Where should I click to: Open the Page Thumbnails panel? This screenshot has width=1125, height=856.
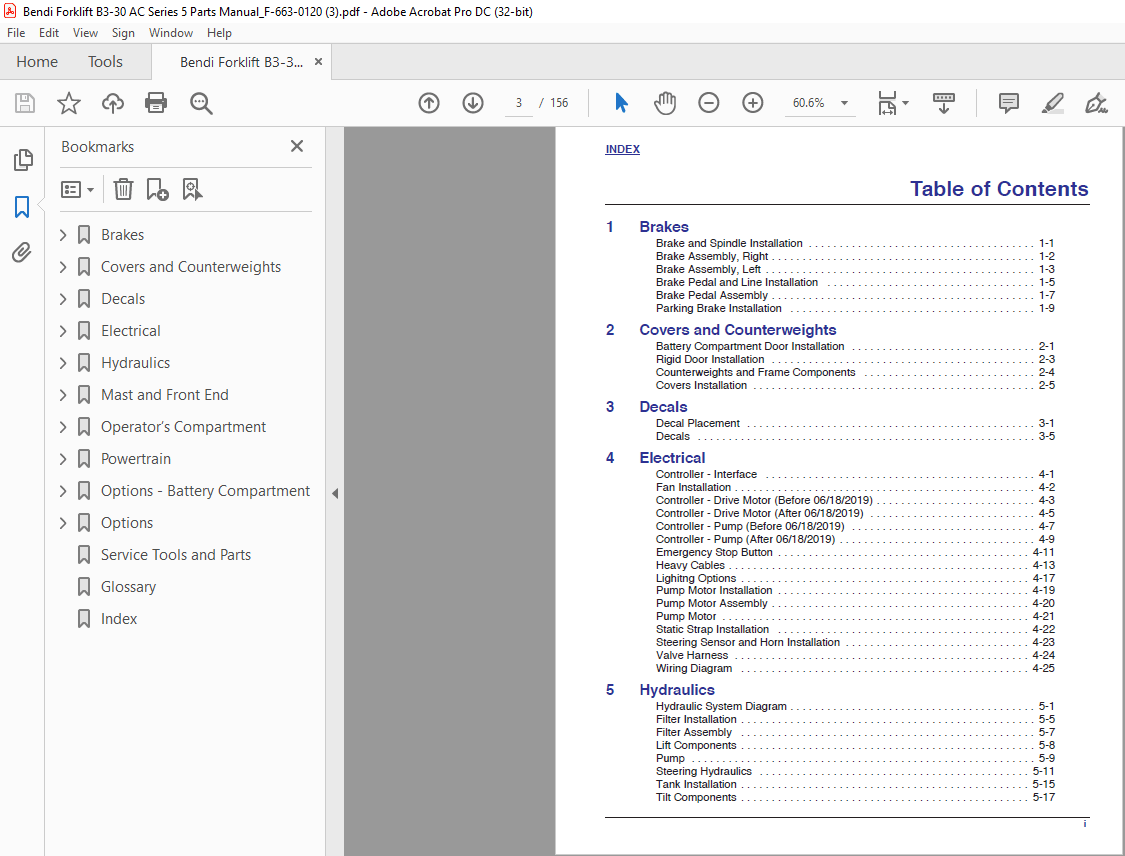[22, 160]
